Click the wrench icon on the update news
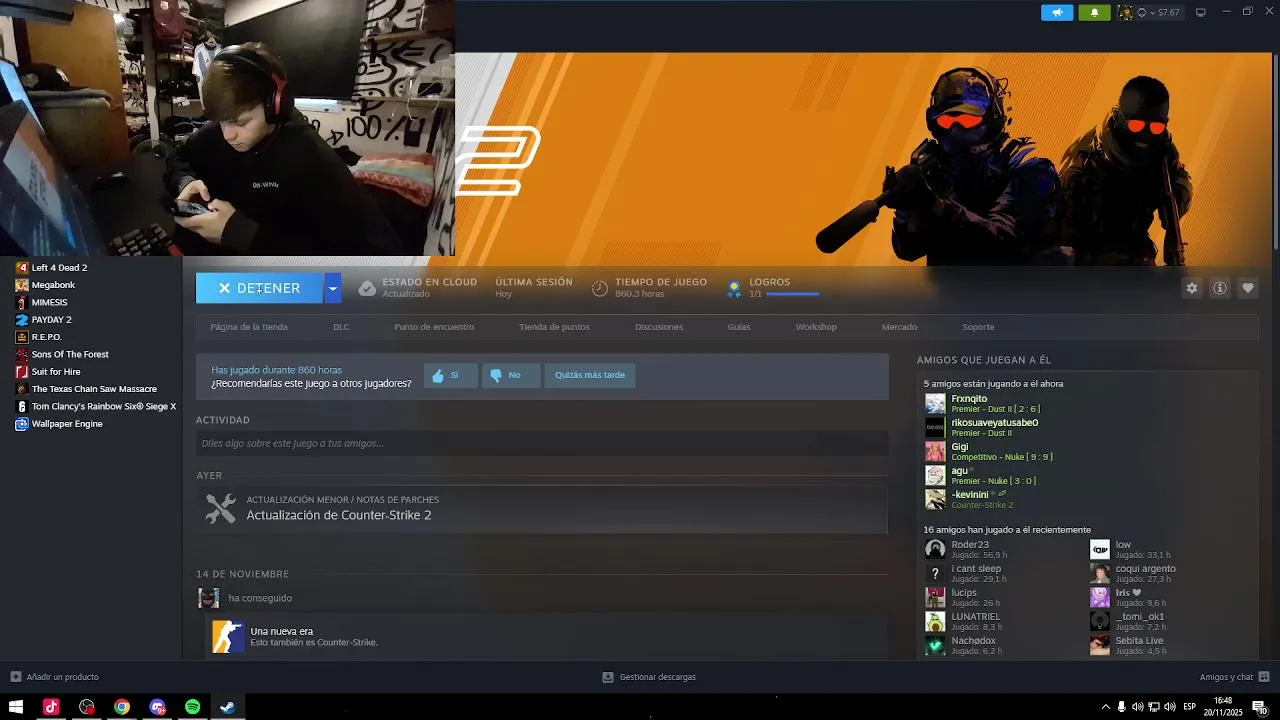 (x=220, y=508)
